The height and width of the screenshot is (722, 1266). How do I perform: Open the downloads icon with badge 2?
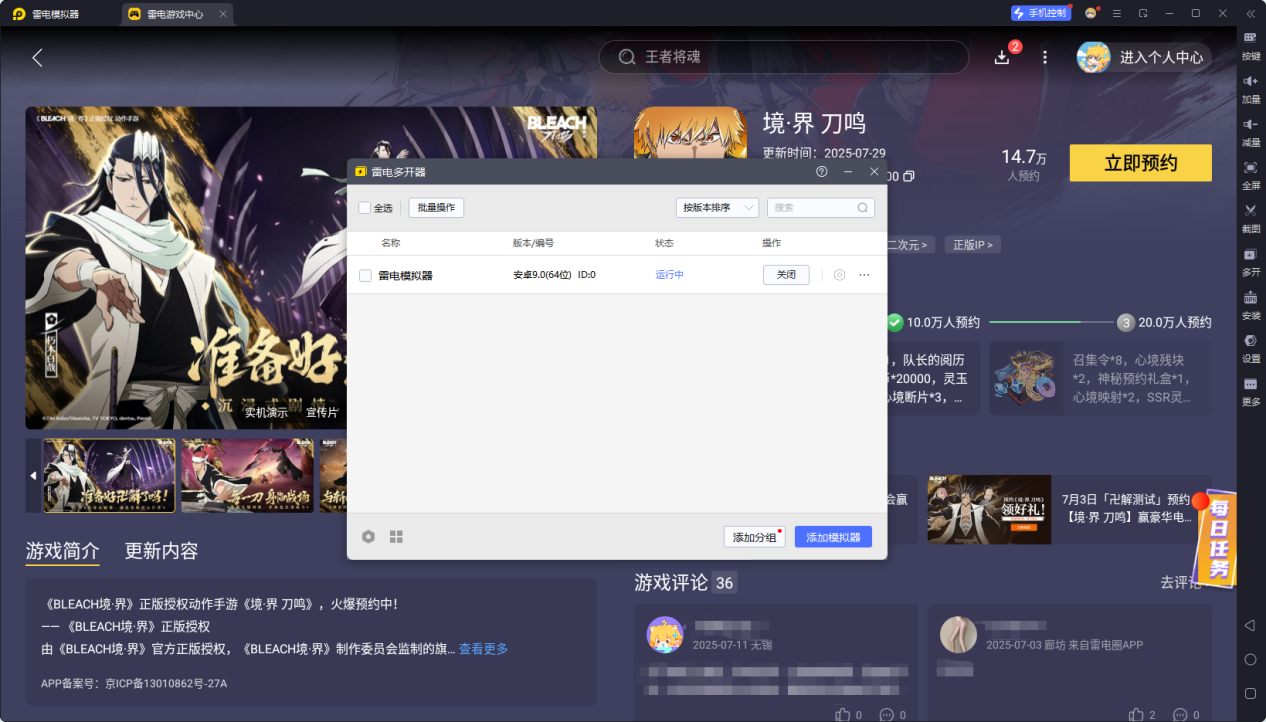point(1003,57)
